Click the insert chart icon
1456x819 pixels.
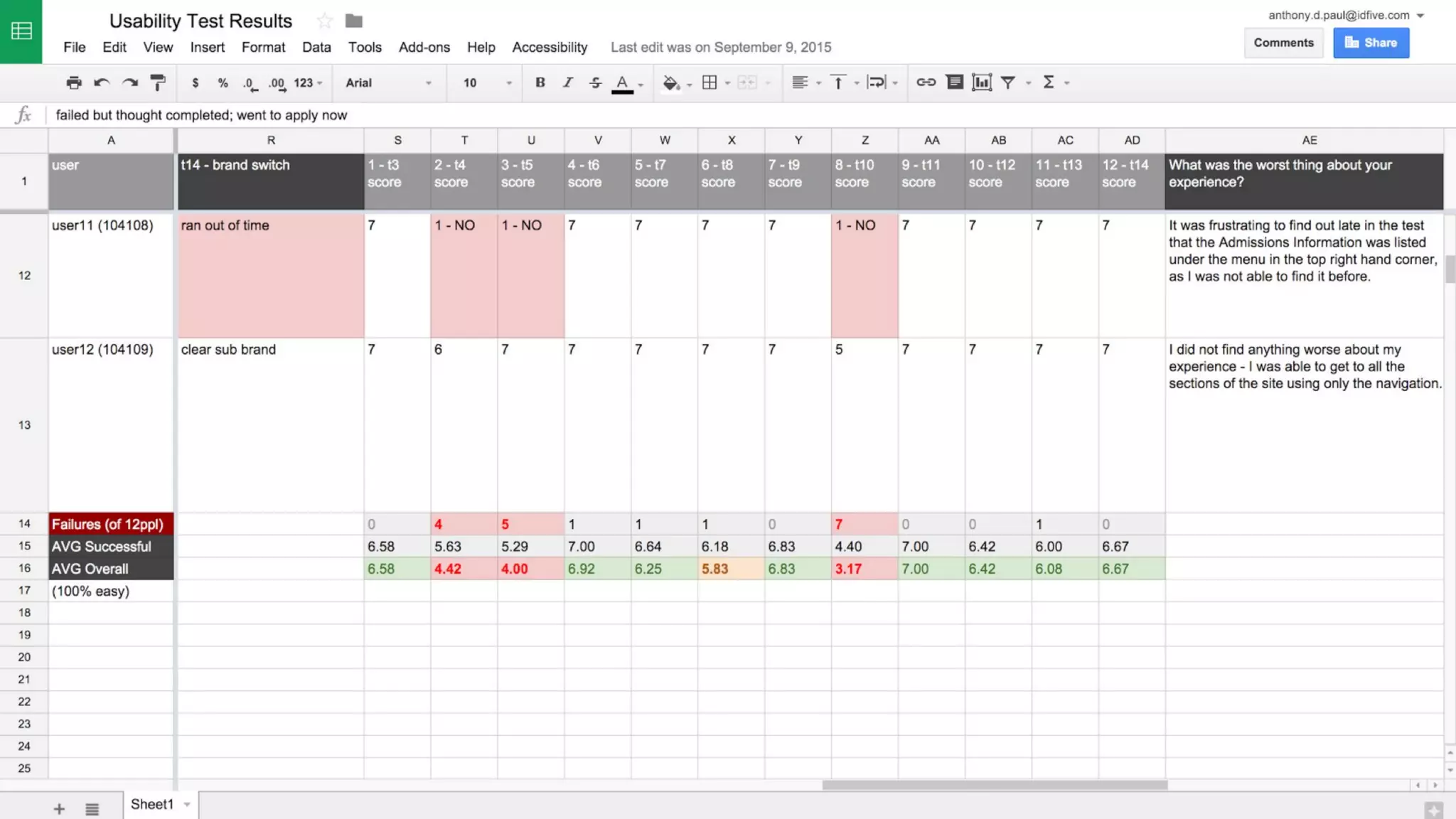coord(981,82)
